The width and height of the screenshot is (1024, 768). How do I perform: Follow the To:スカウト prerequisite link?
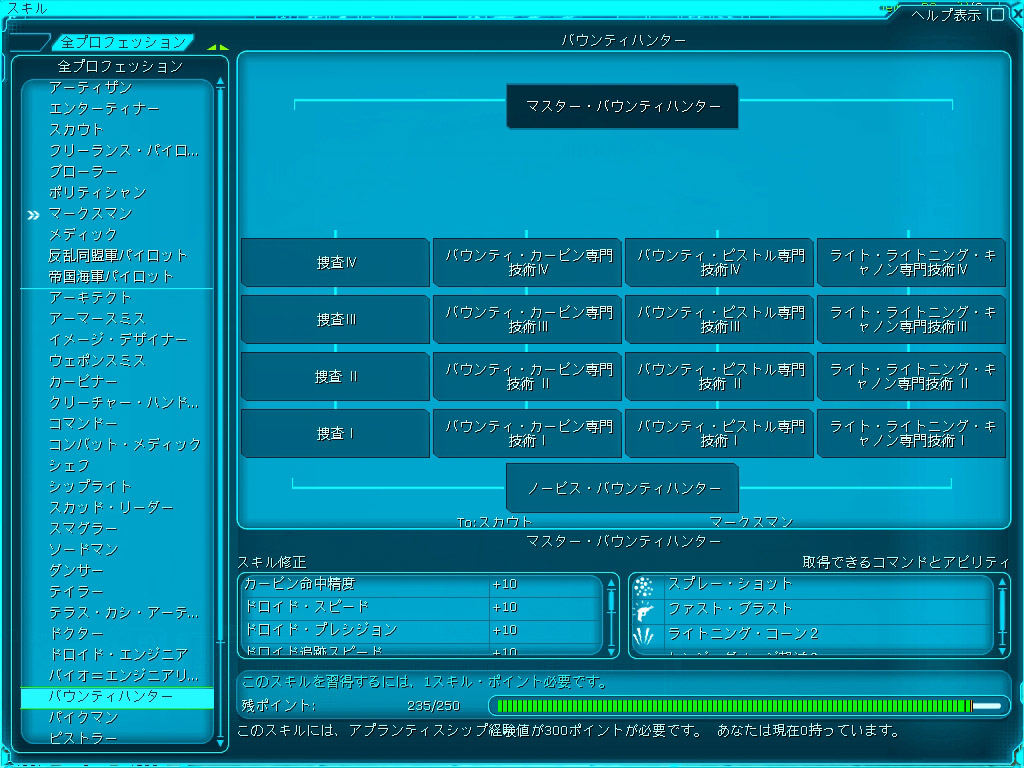494,522
